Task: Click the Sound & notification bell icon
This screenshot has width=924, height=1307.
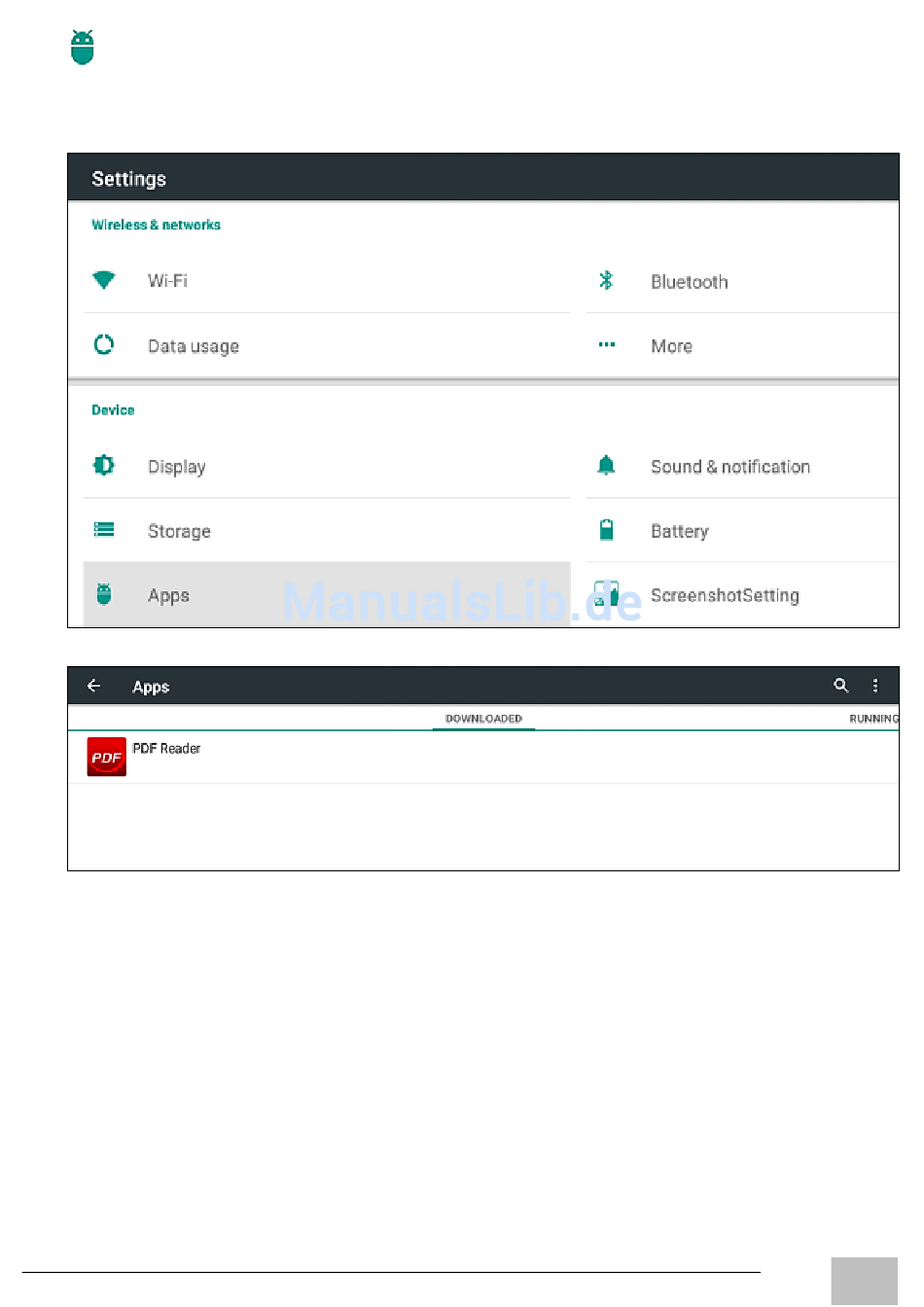Action: pos(606,466)
